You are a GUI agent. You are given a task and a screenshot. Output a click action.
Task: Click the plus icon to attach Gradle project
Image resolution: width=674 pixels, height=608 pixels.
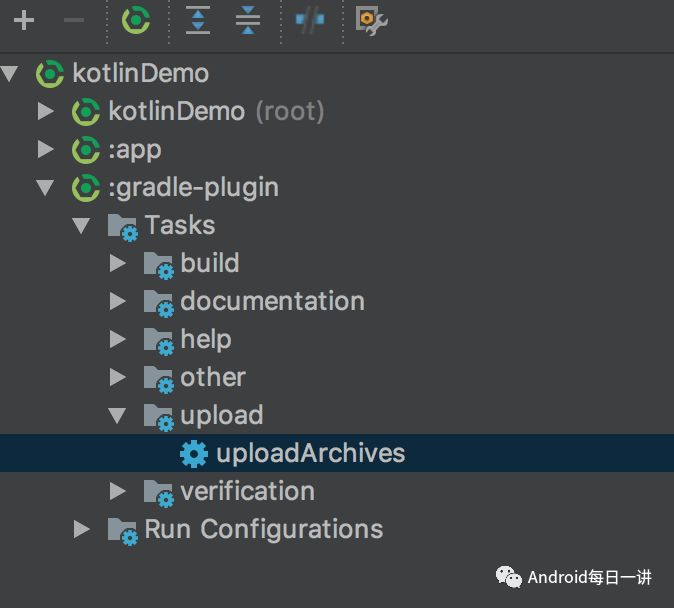click(x=24, y=20)
